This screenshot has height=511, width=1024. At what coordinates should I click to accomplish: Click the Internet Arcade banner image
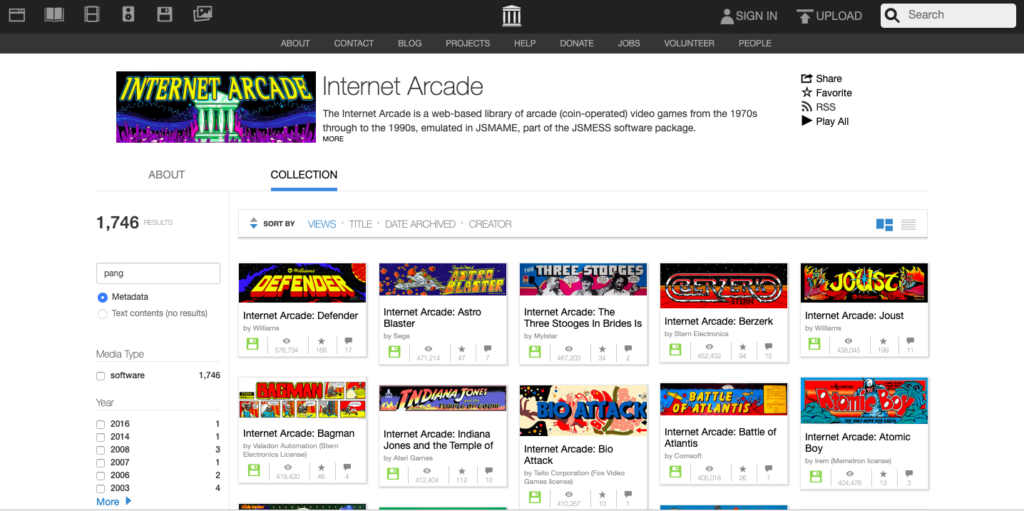(x=216, y=107)
